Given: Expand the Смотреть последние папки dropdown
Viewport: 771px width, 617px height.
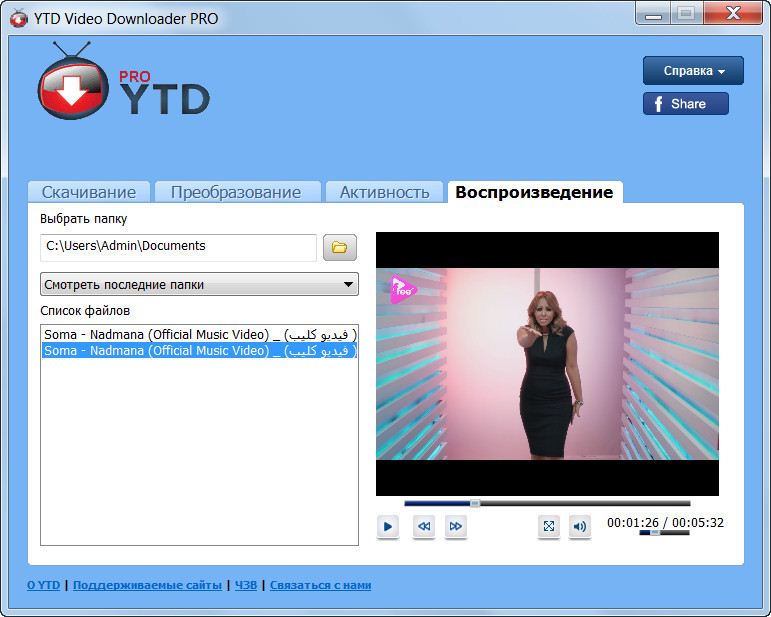Looking at the screenshot, I should (199, 285).
